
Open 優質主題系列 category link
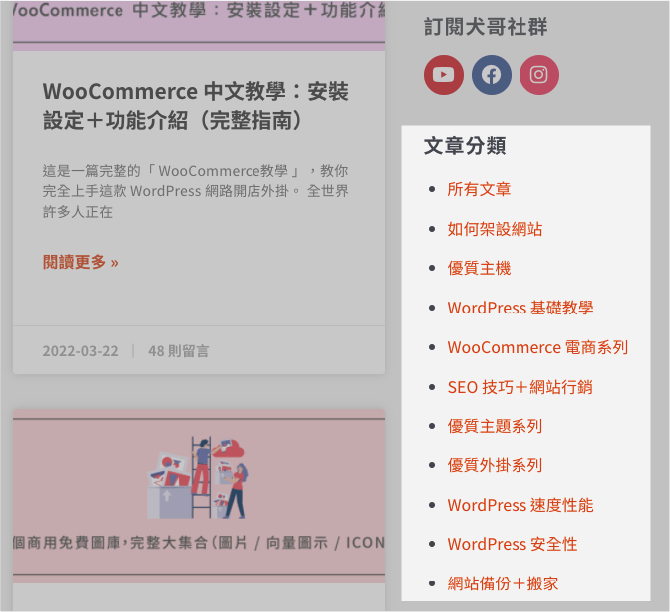(x=495, y=426)
